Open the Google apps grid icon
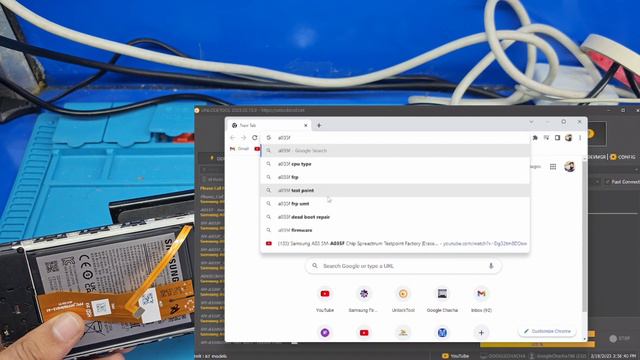Viewport: 640px width, 360px height. point(553,167)
